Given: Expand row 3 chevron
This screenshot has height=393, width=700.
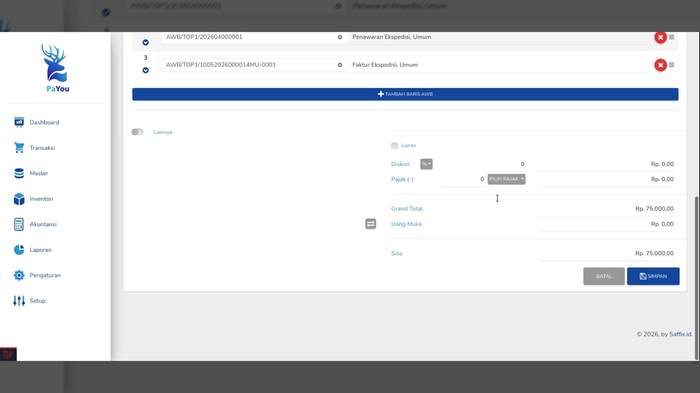Looking at the screenshot, I should click(146, 70).
